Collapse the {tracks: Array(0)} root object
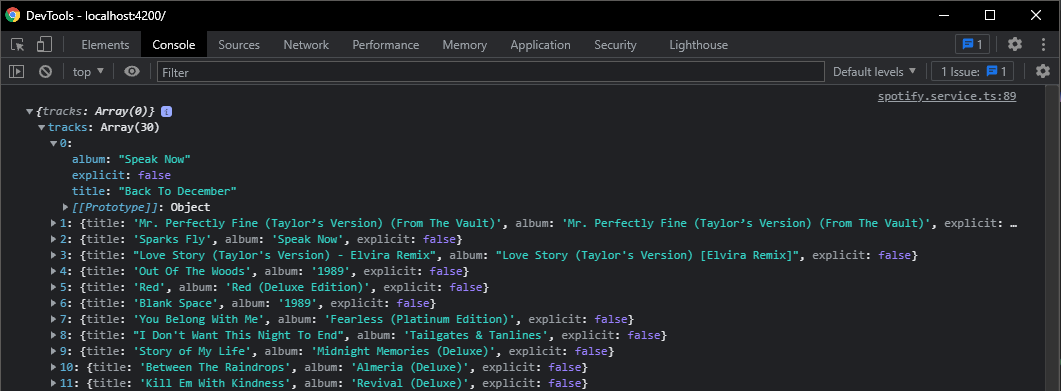Screen dimensions: 1061x391 click(x=29, y=111)
